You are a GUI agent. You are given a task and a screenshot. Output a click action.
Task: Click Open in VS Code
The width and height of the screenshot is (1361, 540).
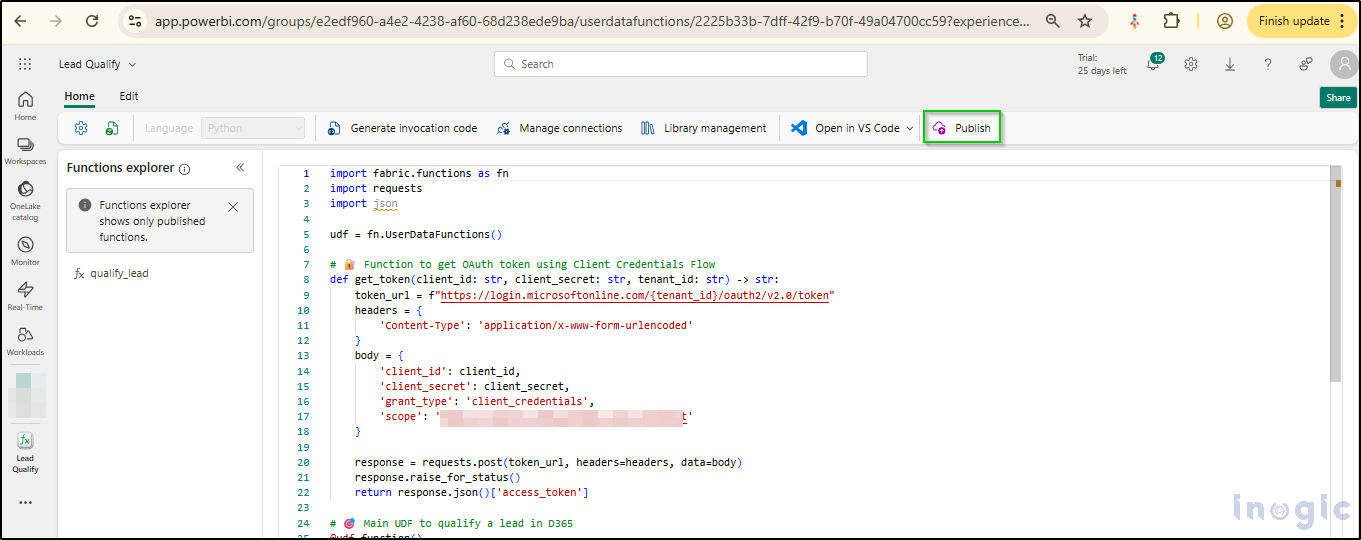coord(845,128)
